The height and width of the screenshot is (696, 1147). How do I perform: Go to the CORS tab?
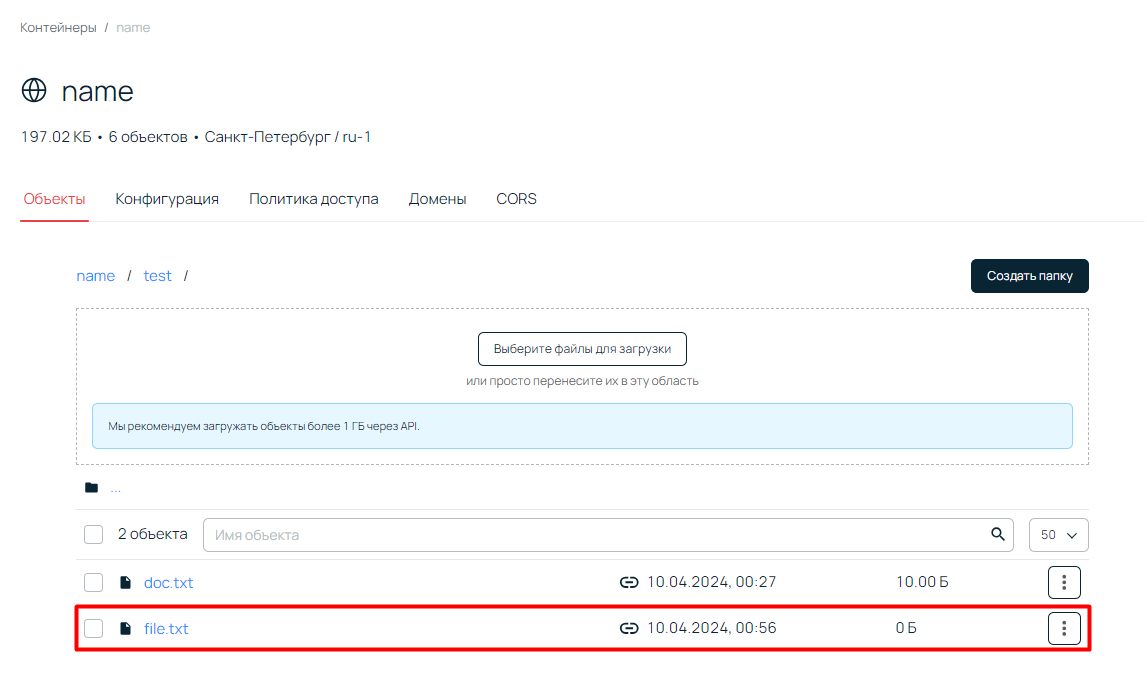coord(516,199)
